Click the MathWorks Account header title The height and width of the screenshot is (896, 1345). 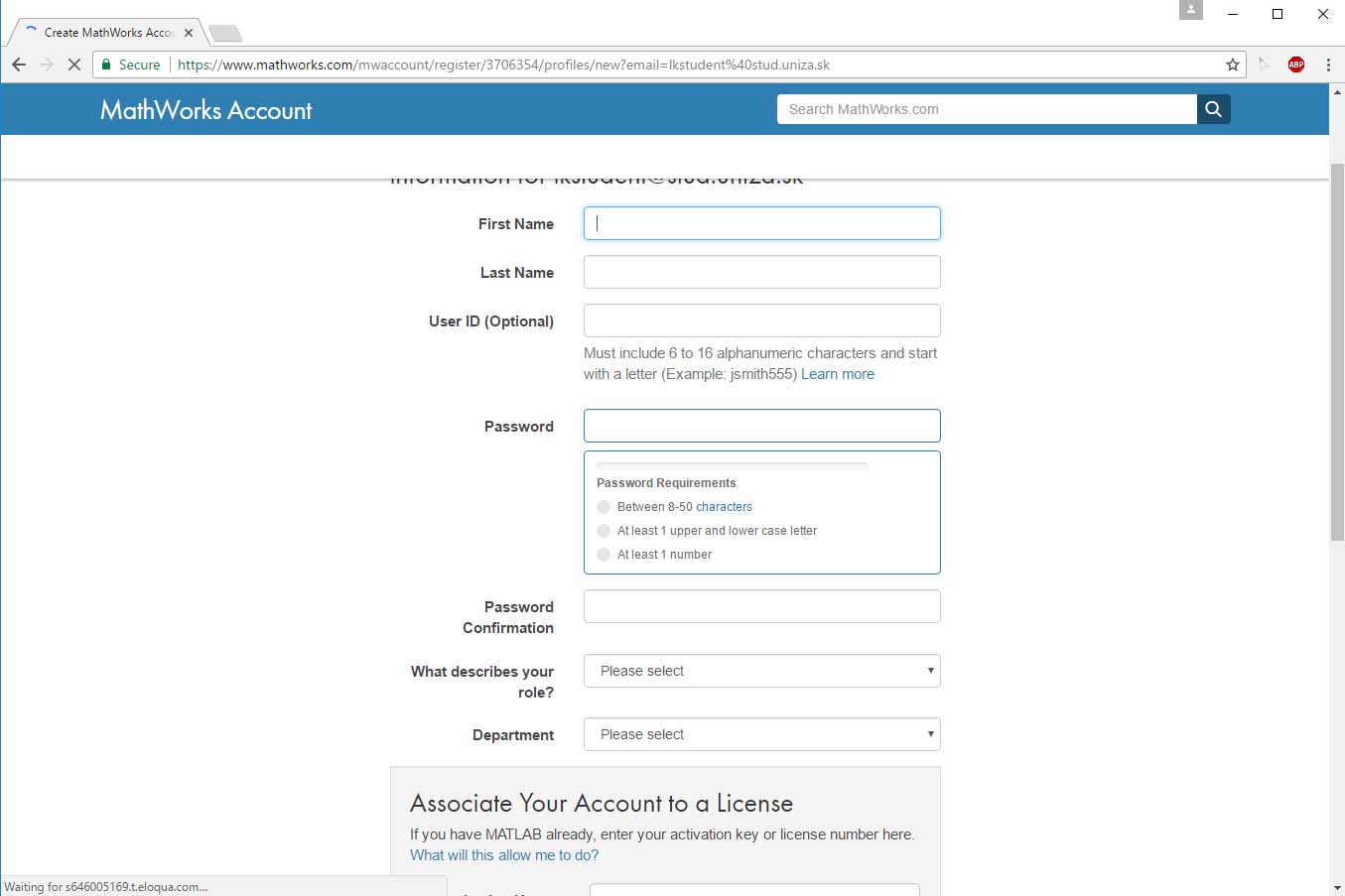(x=206, y=110)
